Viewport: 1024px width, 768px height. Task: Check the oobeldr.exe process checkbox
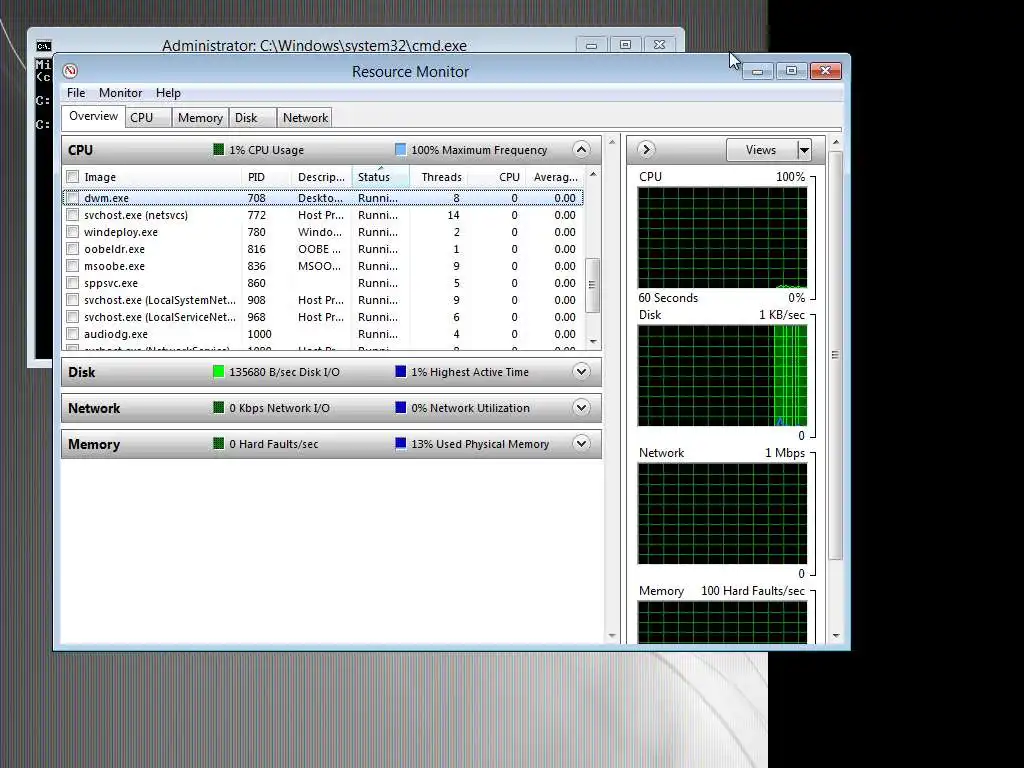click(72, 249)
